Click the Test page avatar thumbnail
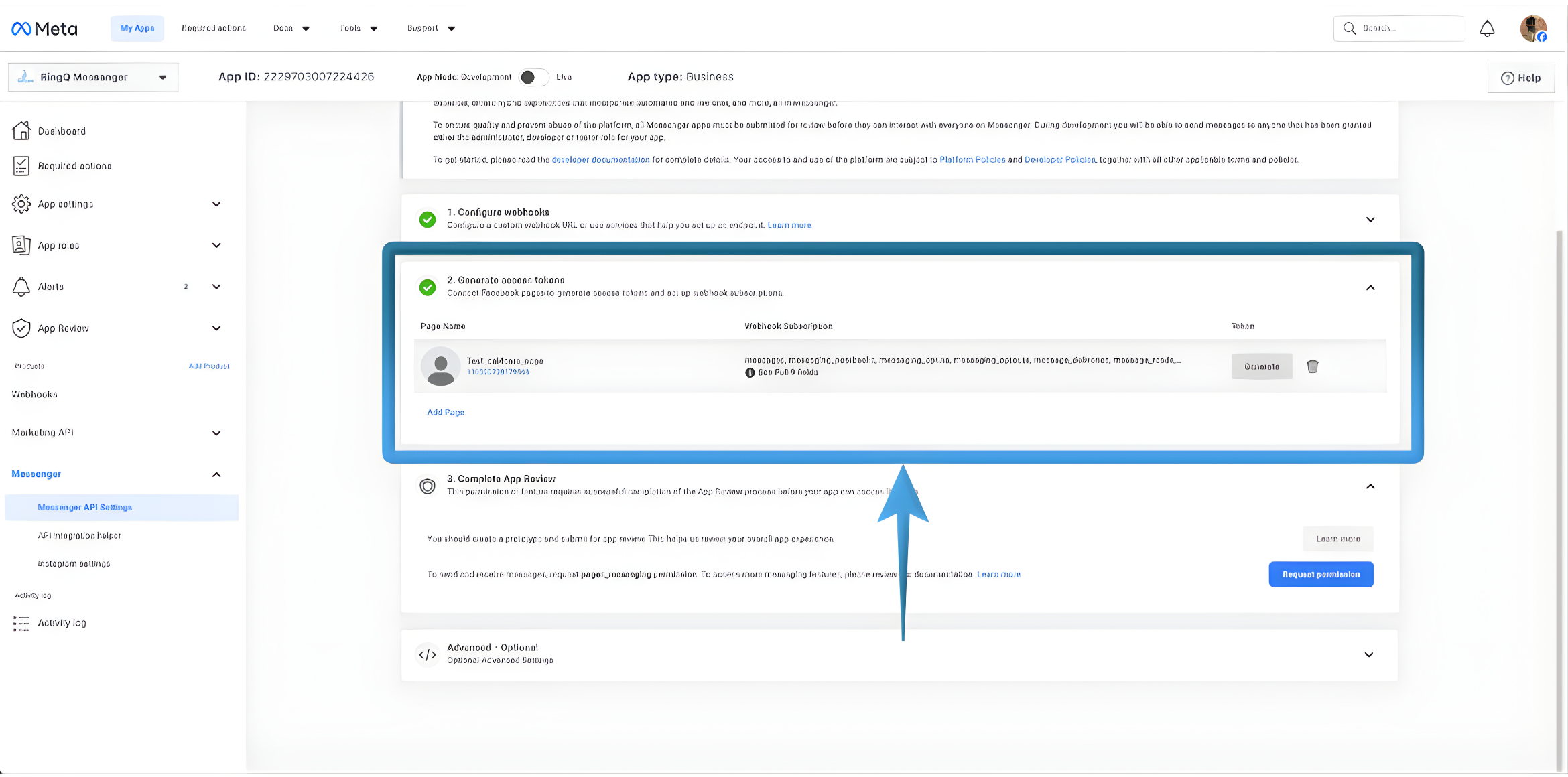Image resolution: width=1568 pixels, height=777 pixels. pyautogui.click(x=440, y=366)
